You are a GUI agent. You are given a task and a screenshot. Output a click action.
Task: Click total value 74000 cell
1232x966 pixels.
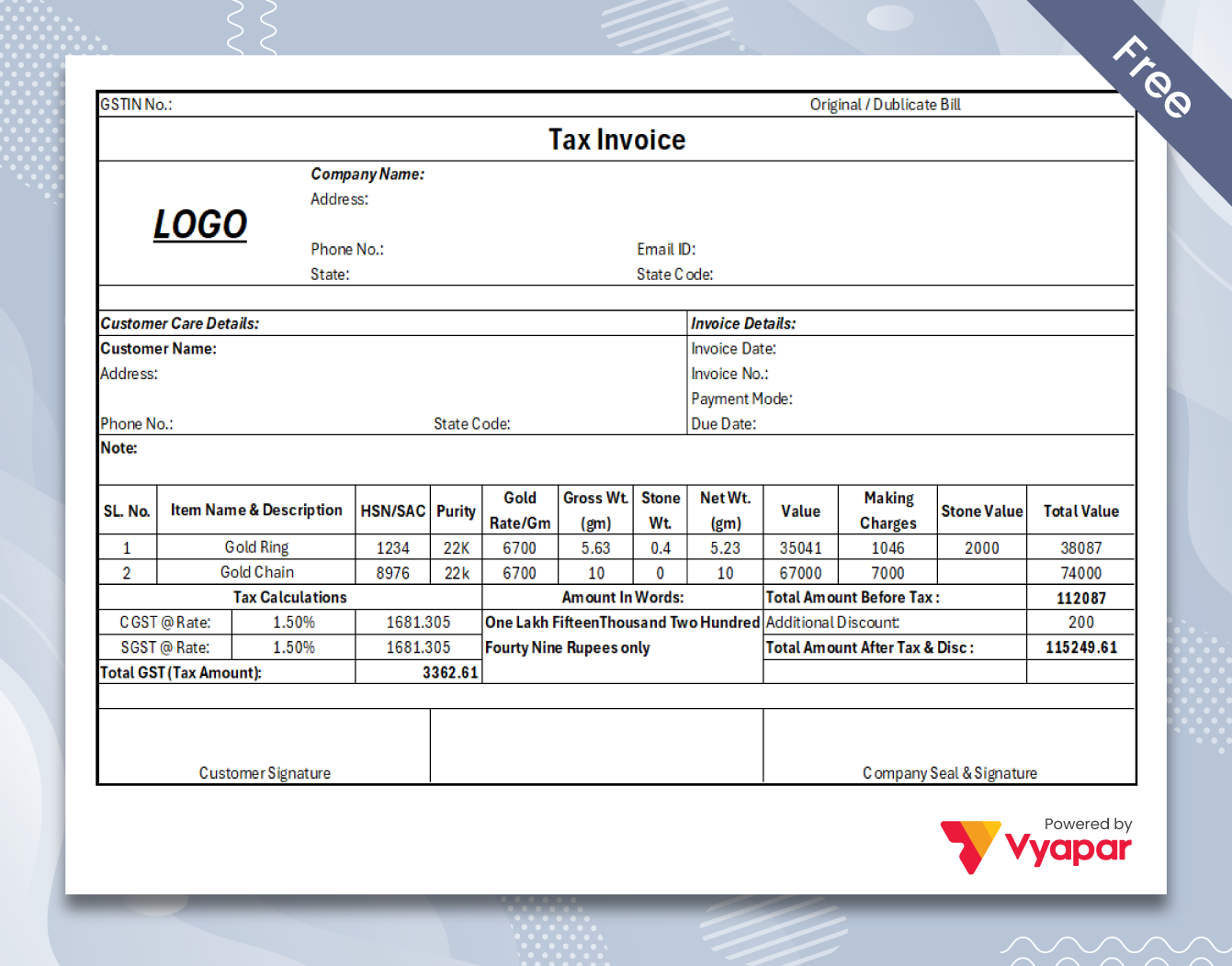(x=1081, y=573)
